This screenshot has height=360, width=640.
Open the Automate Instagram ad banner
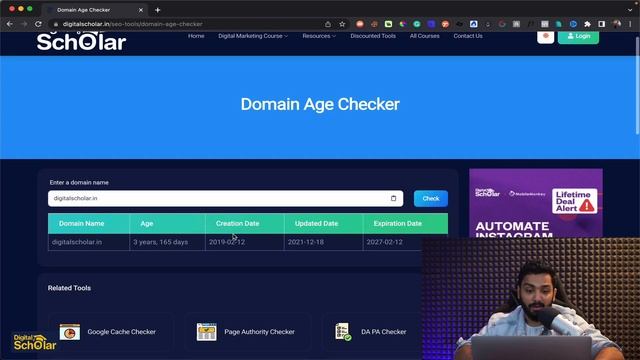coord(536,203)
